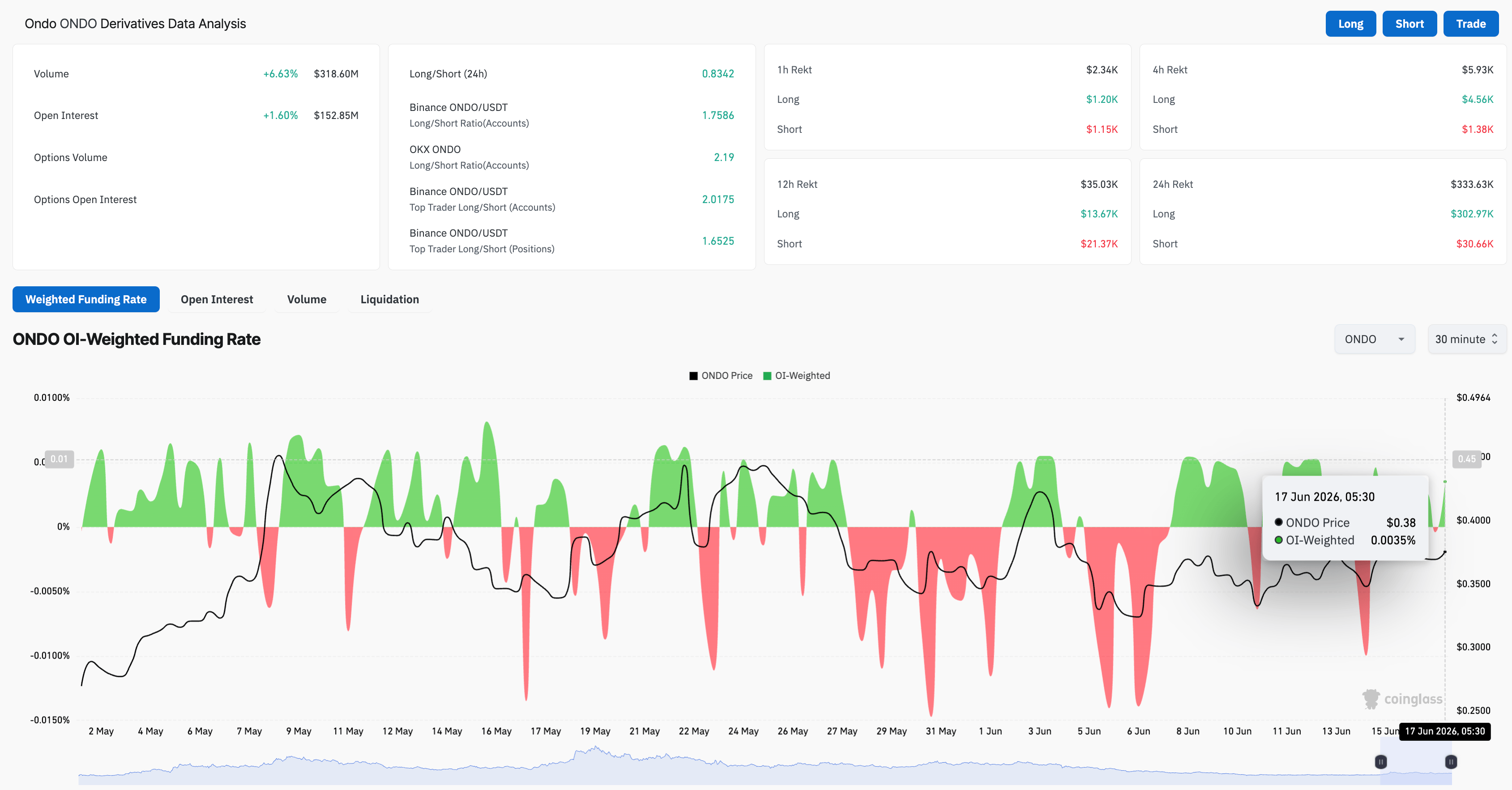Click the 17 Jun 2026, 05:30 axis marker
Image resolution: width=1512 pixels, height=790 pixels.
pyautogui.click(x=1444, y=731)
